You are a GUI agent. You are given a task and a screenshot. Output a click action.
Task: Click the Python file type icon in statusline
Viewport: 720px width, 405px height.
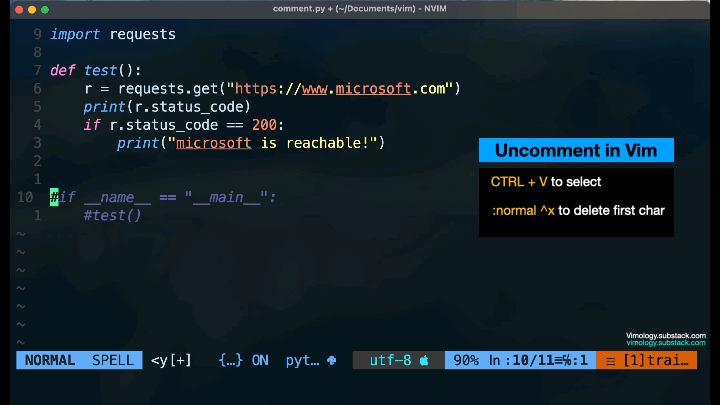pos(332,360)
